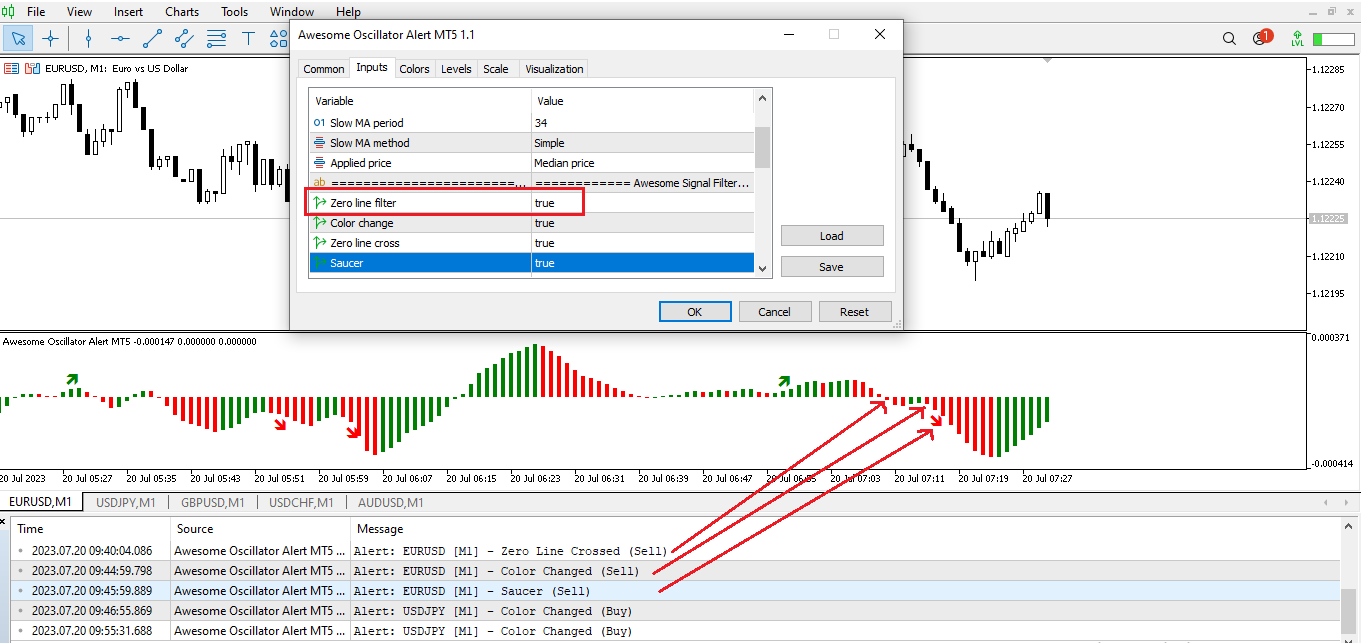Sort alerts by the Source column header

(260, 529)
